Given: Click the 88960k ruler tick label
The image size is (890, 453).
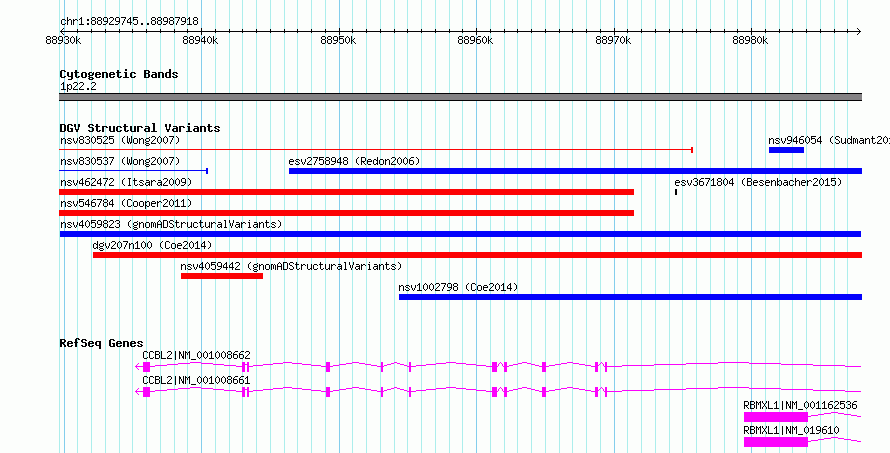Looking at the screenshot, I should click(x=476, y=41).
